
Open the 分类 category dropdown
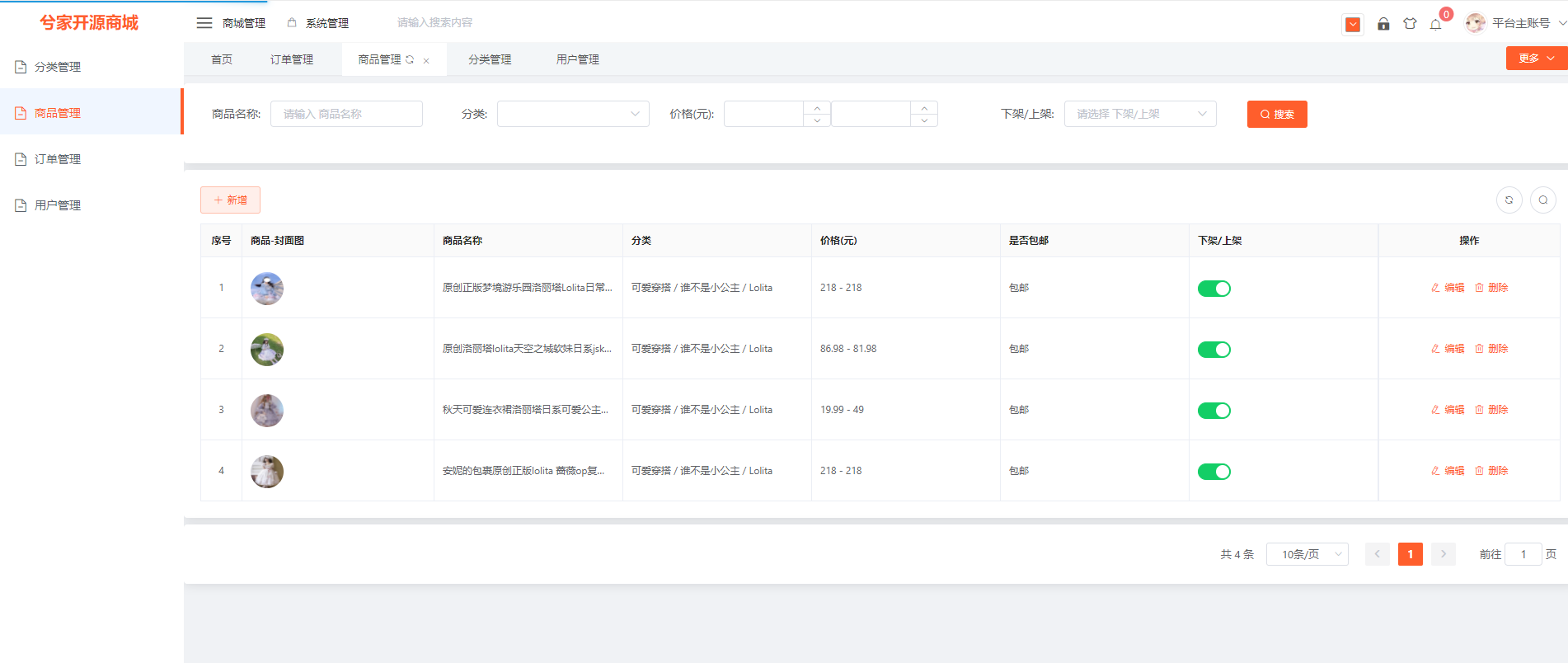573,114
